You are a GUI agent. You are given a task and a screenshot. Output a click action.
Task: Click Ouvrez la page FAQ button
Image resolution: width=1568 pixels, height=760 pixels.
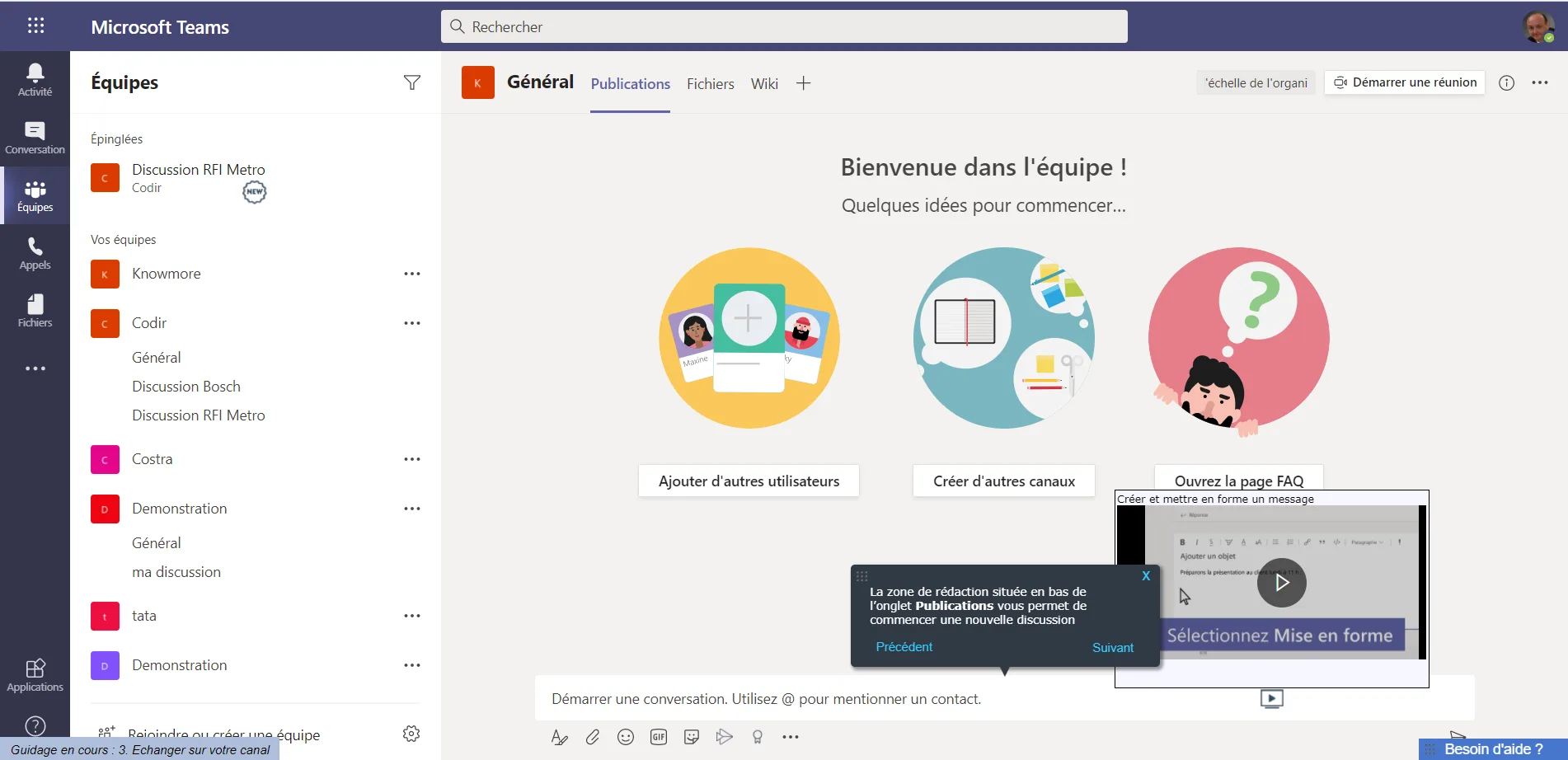click(1239, 479)
